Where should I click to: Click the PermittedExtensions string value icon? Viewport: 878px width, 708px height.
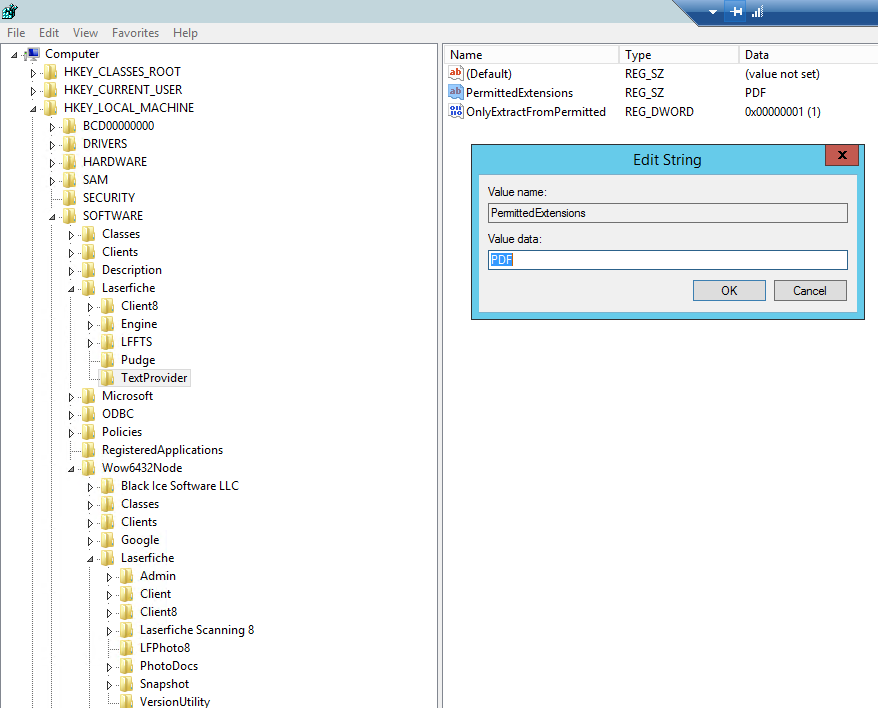(456, 93)
